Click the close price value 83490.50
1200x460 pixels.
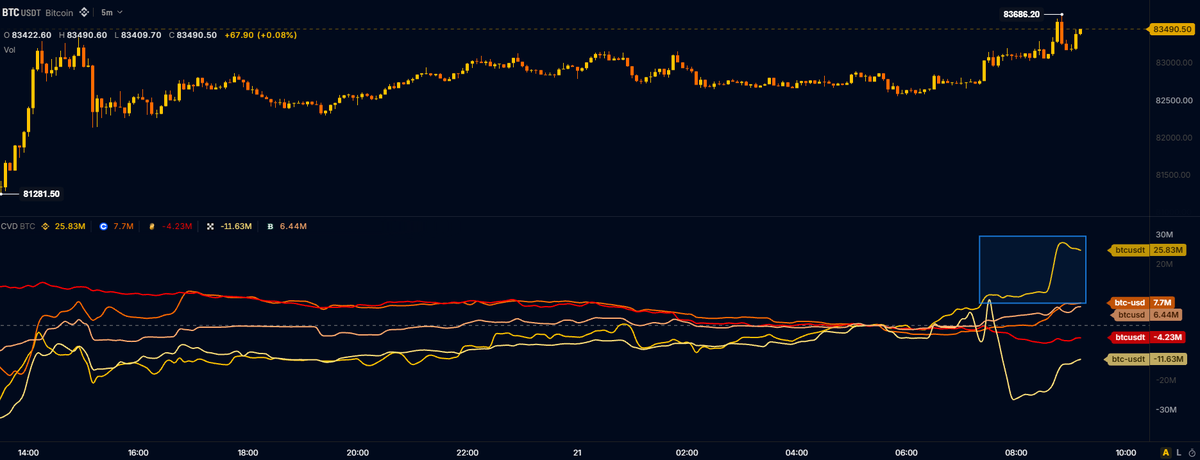pyautogui.click(x=197, y=35)
